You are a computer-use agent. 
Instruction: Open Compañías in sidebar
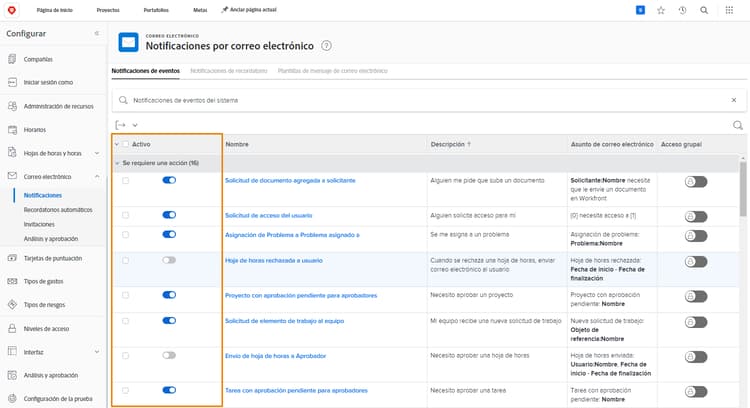[38, 59]
